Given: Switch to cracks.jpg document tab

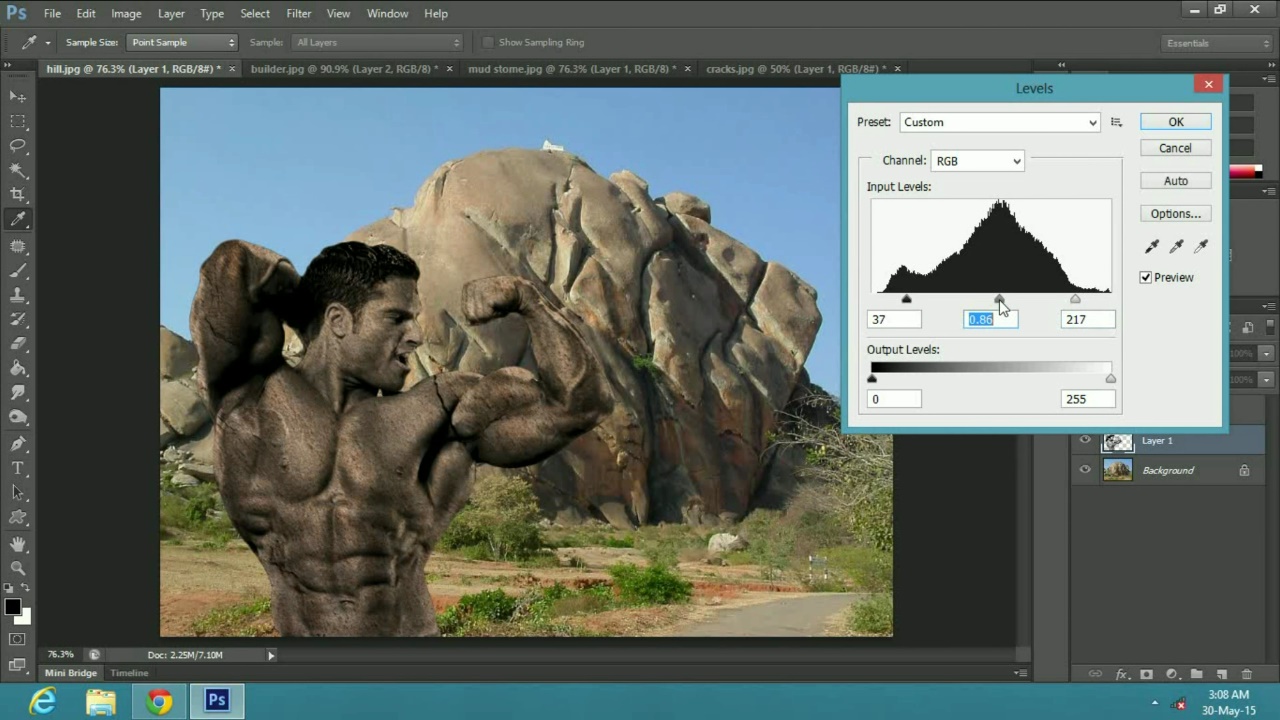Looking at the screenshot, I should pos(795,69).
